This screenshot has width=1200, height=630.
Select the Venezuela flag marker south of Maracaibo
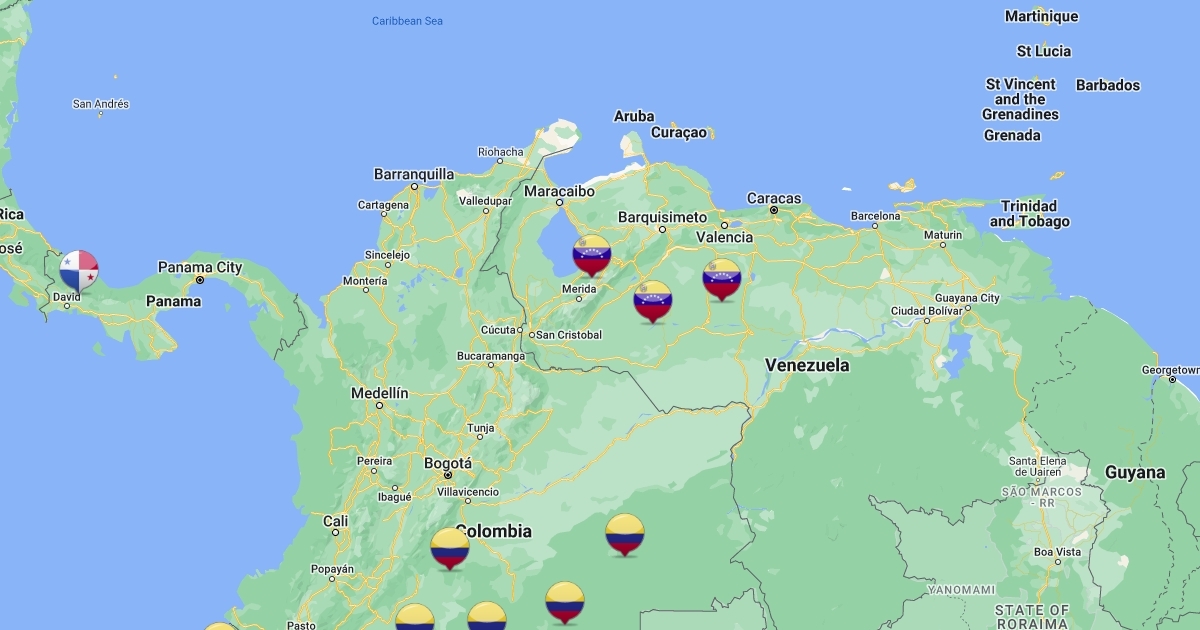click(x=592, y=254)
